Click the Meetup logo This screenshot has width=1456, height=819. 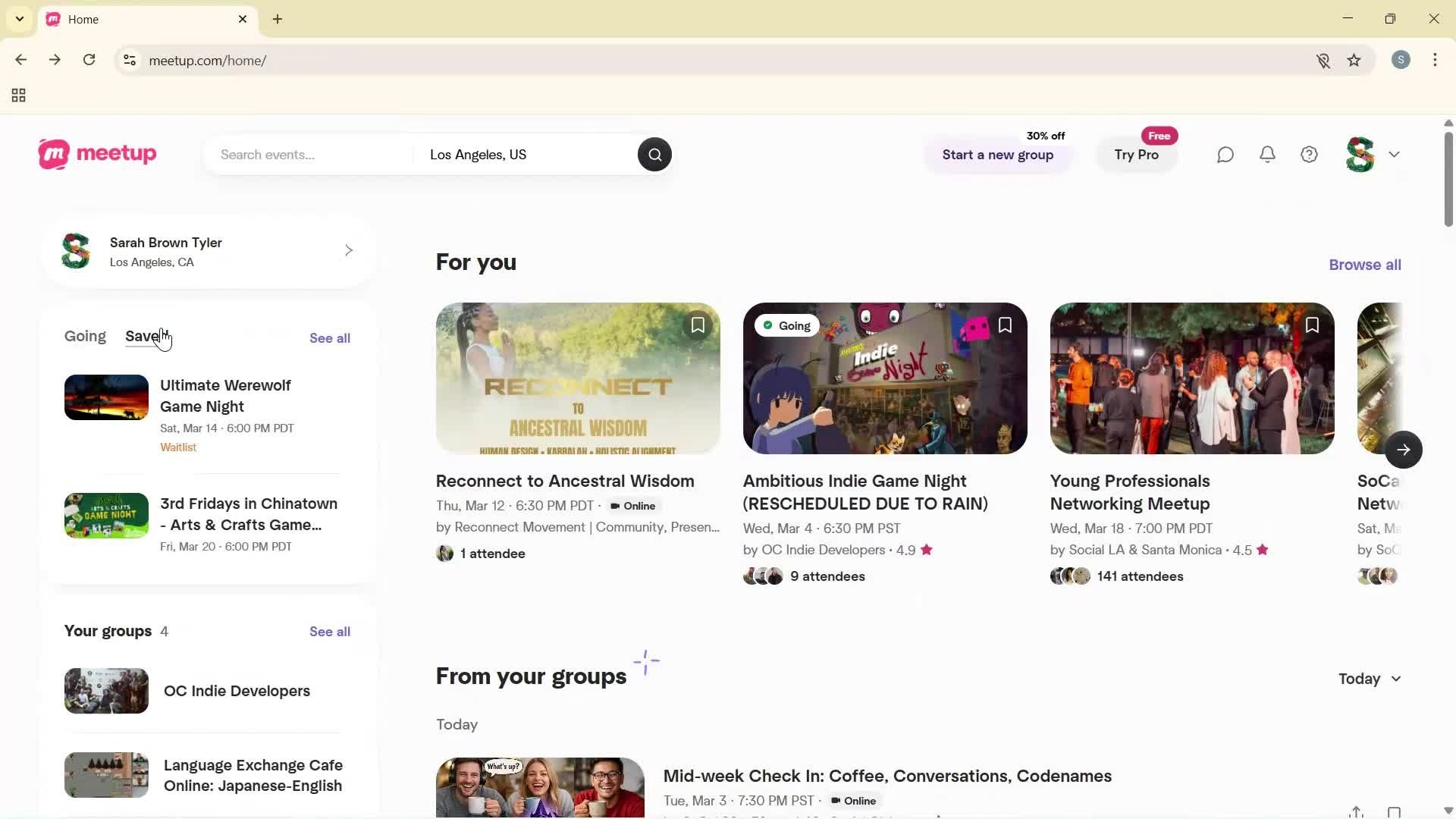(x=96, y=154)
